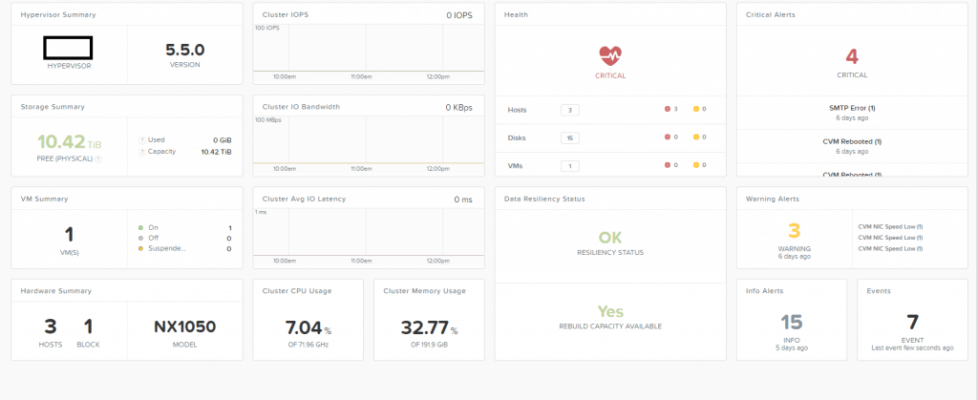The height and width of the screenshot is (400, 978).
Task: Open Disks count box showing 15
Action: point(569,138)
